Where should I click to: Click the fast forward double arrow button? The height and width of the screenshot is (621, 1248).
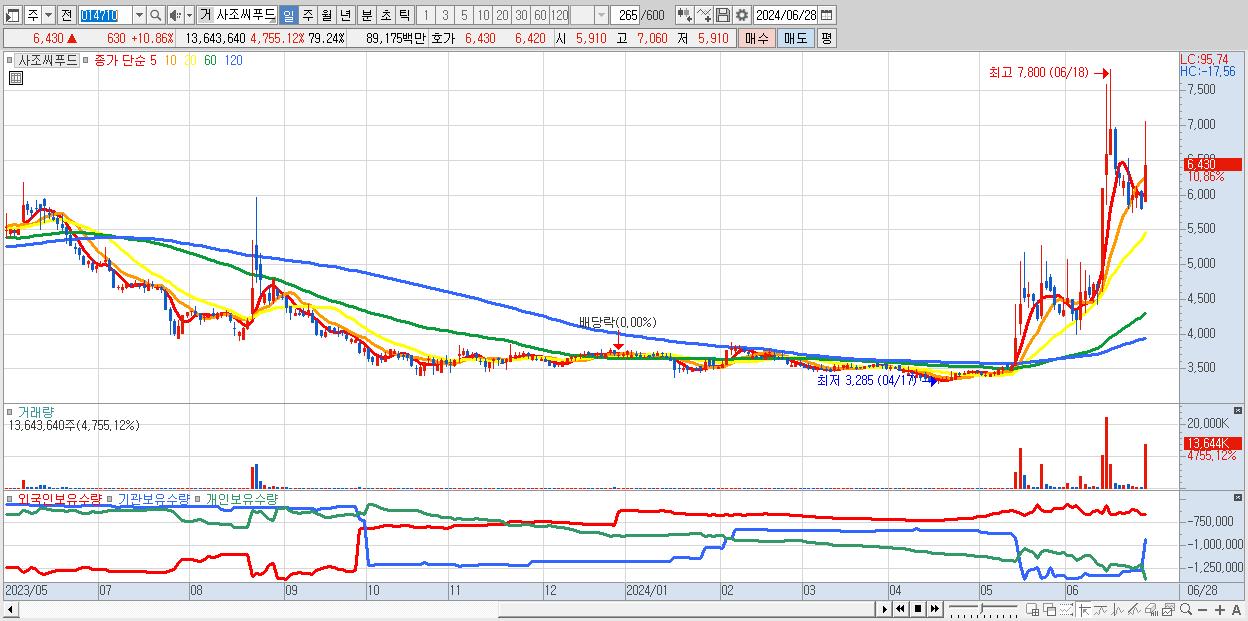click(934, 609)
